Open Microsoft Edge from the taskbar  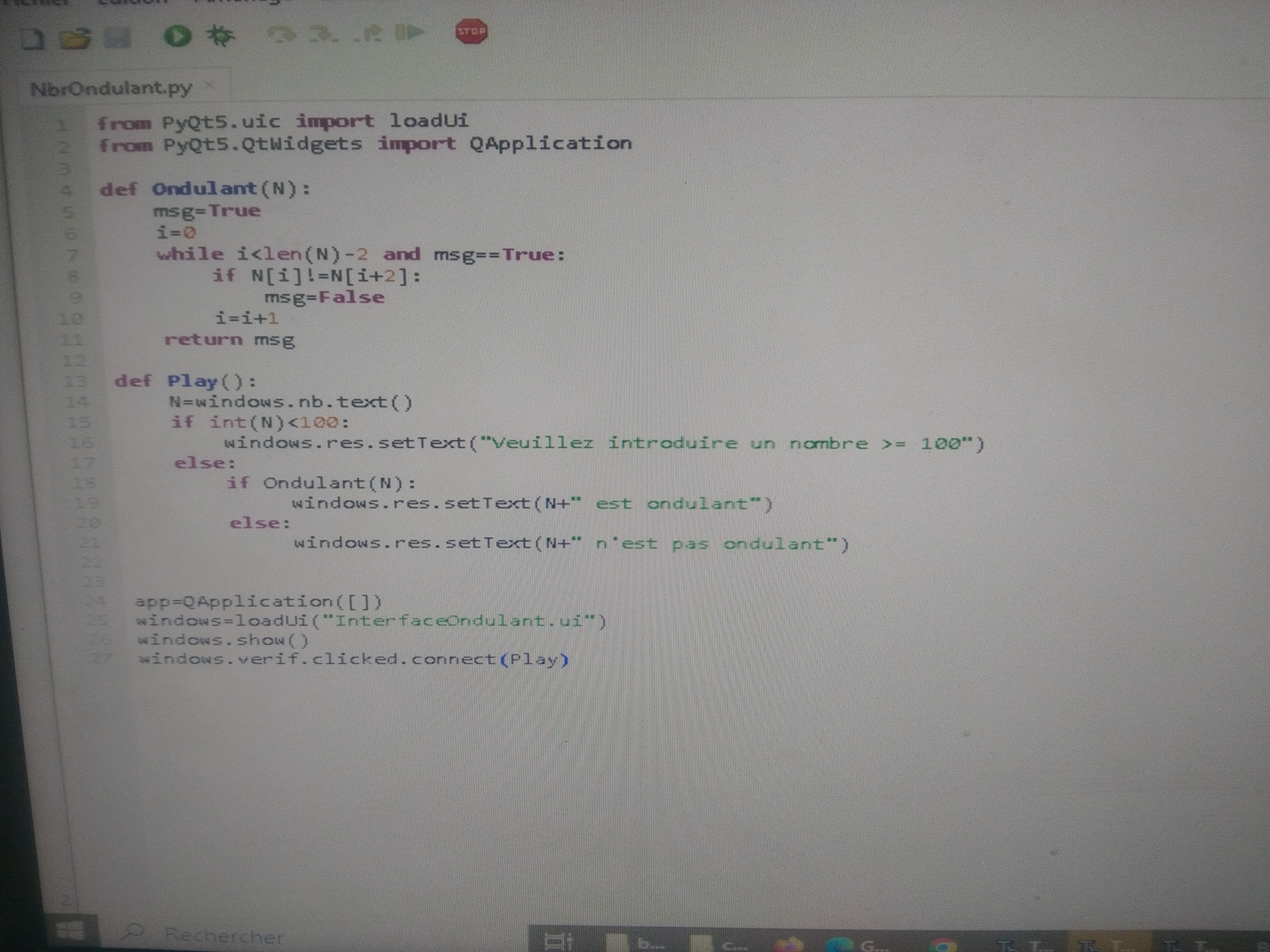tap(839, 945)
